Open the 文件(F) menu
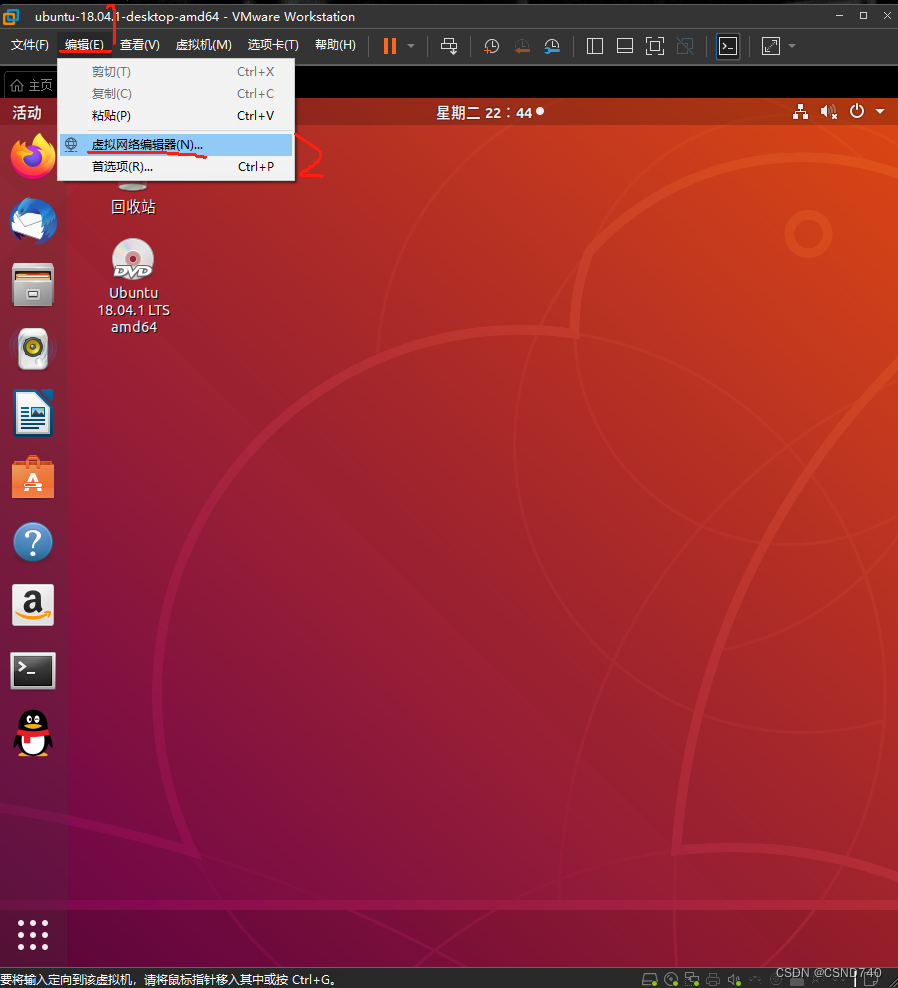Screen dimensions: 898x988 click(30, 45)
